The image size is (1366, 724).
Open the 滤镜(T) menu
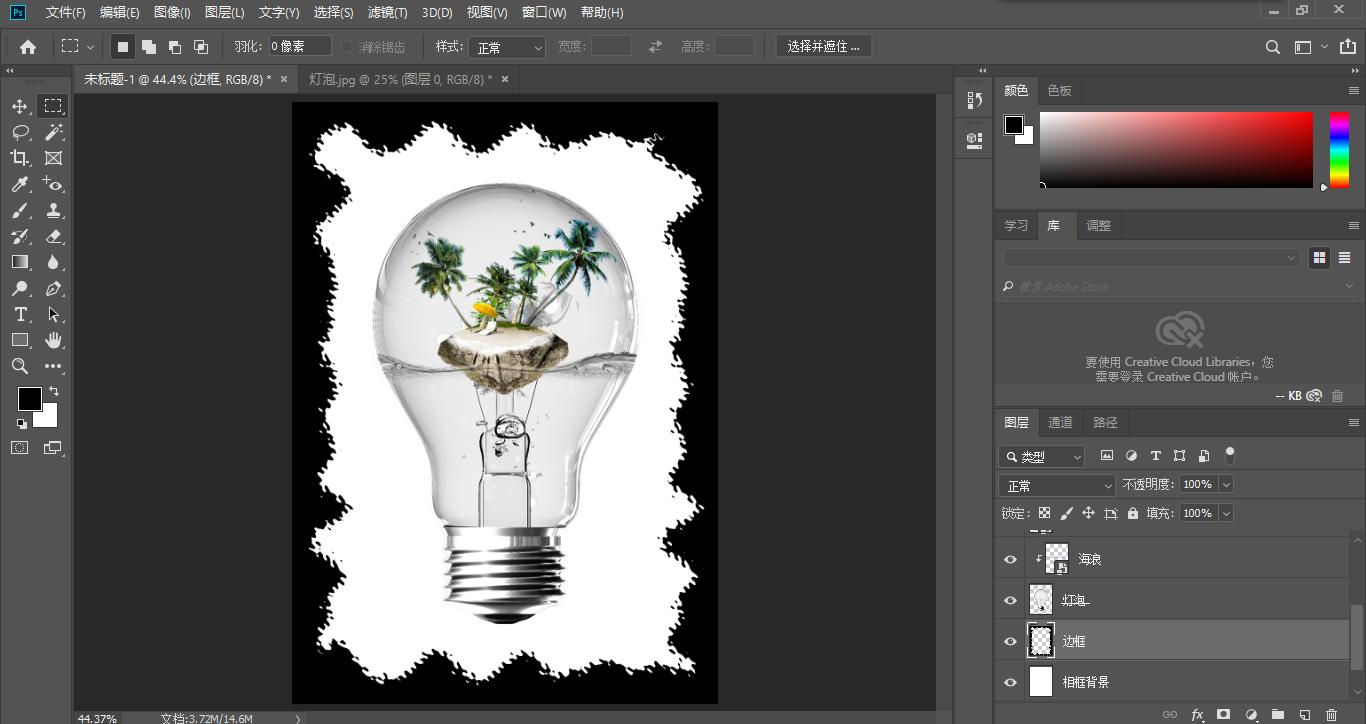point(387,13)
